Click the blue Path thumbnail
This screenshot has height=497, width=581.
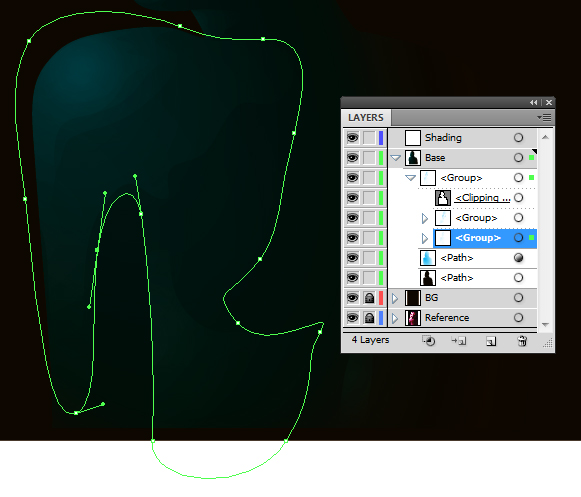[x=428, y=258]
